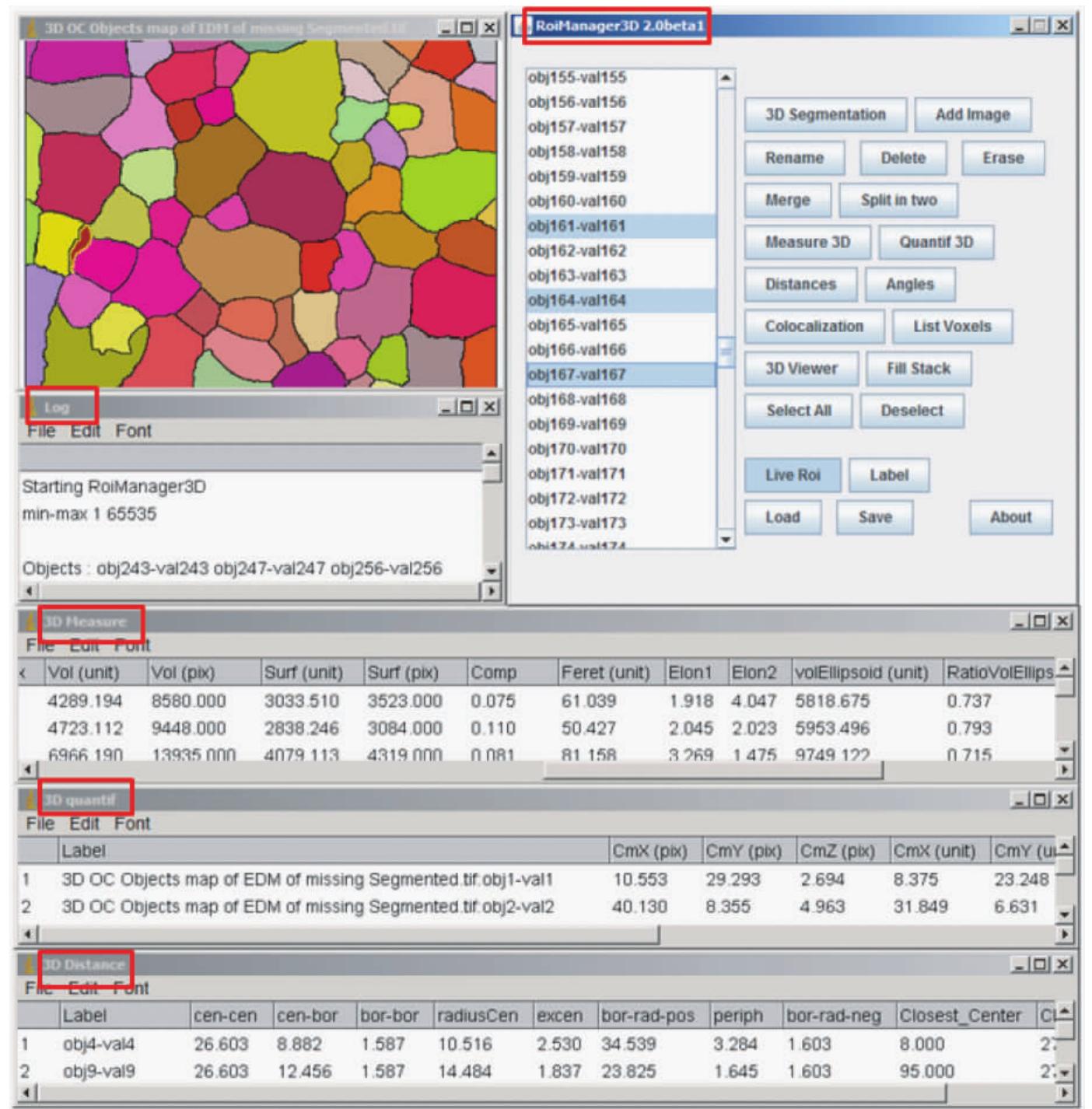Screen dimensions: 1092x1109
Task: Select obj170-val170 in the object list
Action: (x=621, y=449)
